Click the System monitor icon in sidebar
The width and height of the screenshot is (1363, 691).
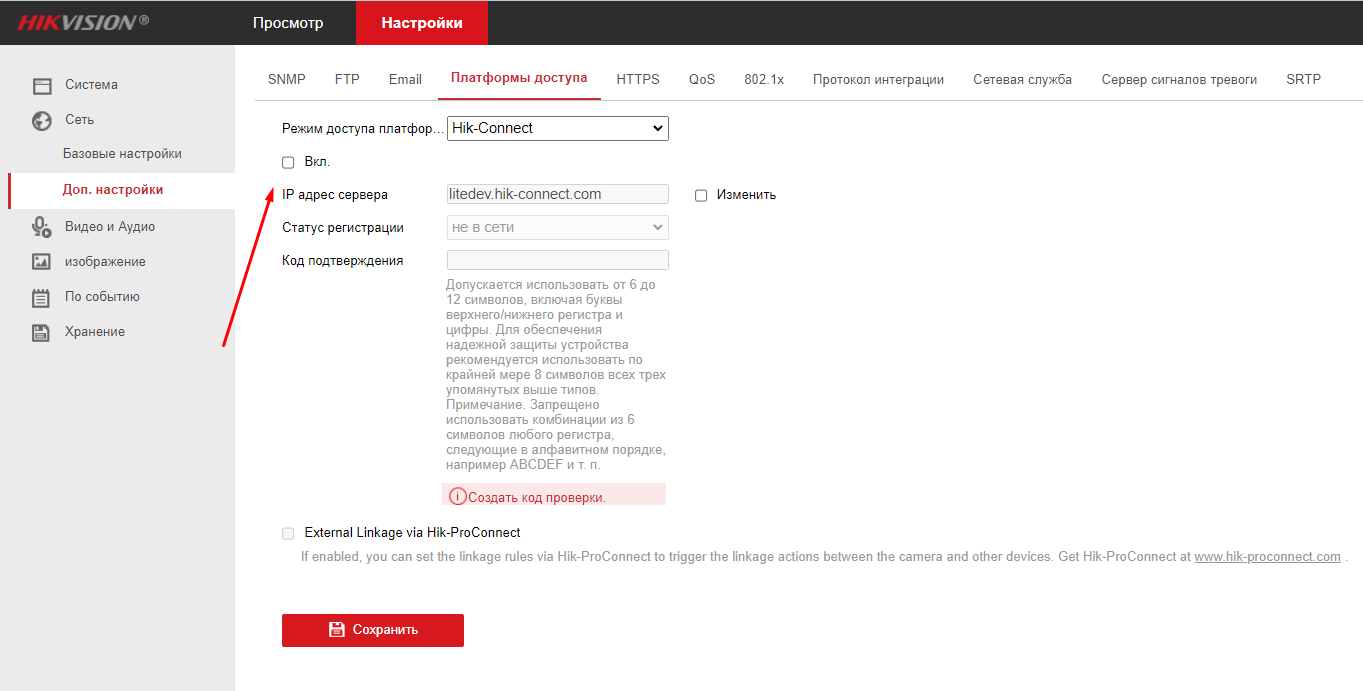[x=42, y=86]
